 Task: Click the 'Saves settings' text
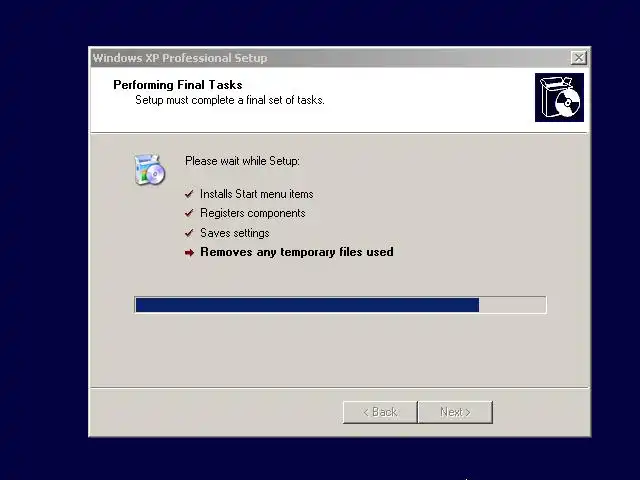[235, 233]
